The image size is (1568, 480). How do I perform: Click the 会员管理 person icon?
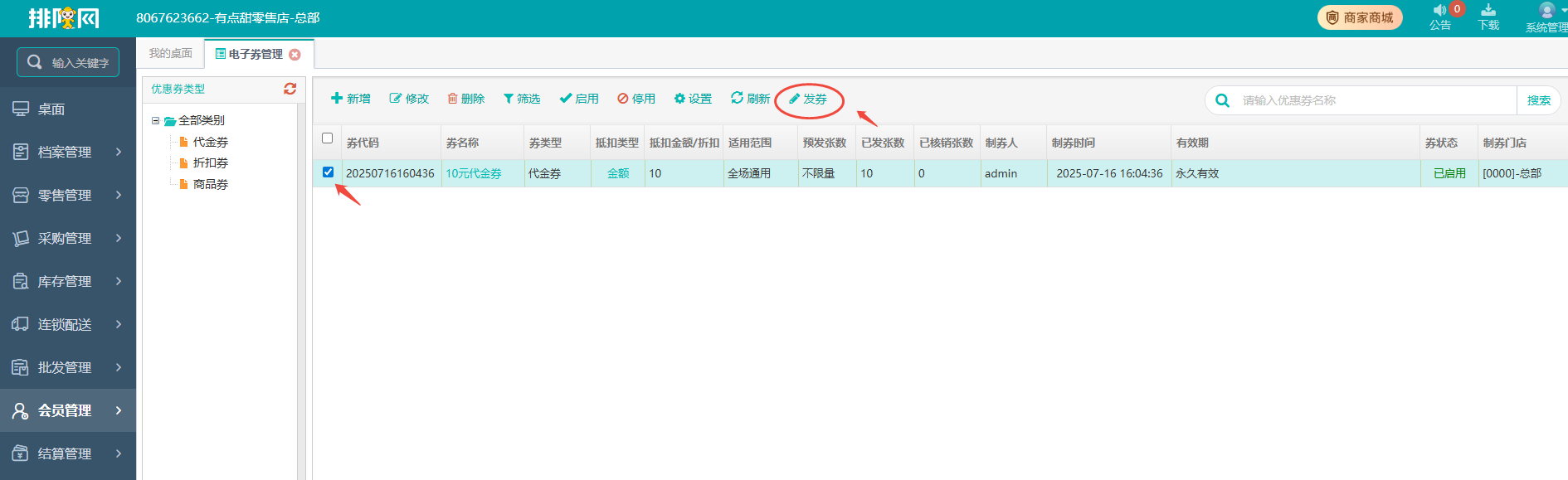[x=20, y=410]
